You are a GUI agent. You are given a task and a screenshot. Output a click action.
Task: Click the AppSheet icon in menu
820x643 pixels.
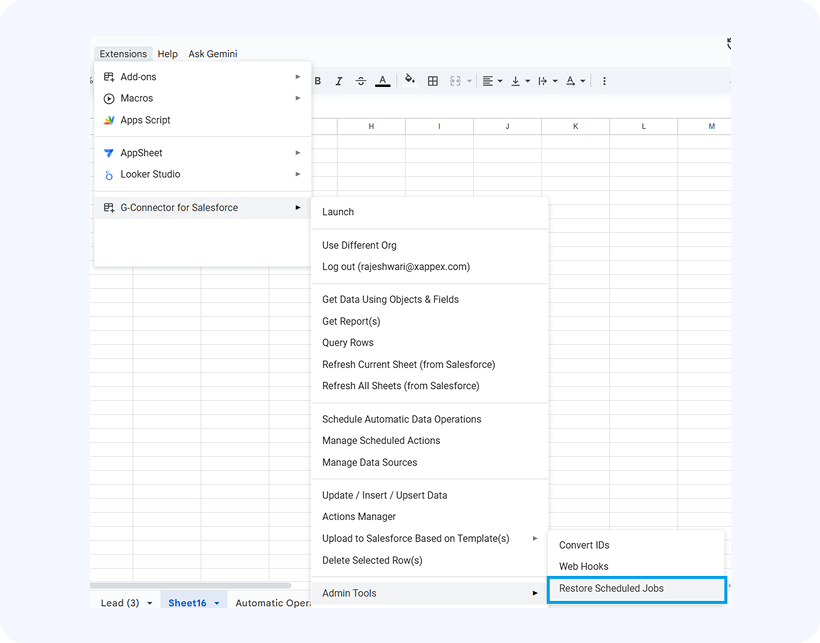tap(109, 153)
